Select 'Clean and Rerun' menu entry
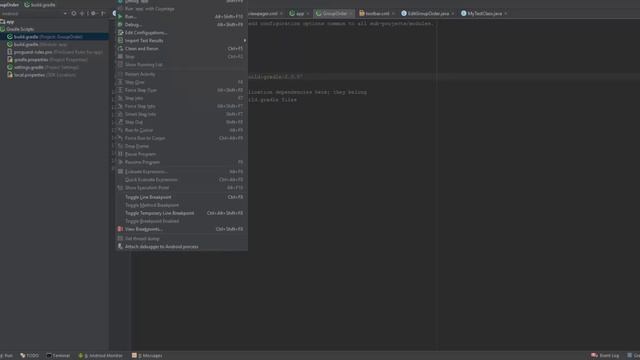 pos(181,49)
